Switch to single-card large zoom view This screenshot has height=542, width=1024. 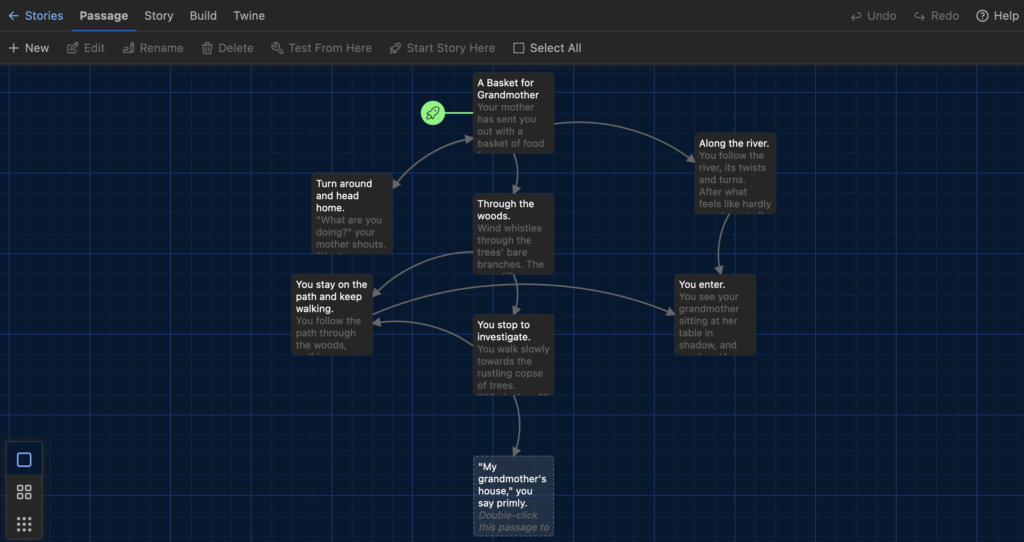(x=24, y=460)
